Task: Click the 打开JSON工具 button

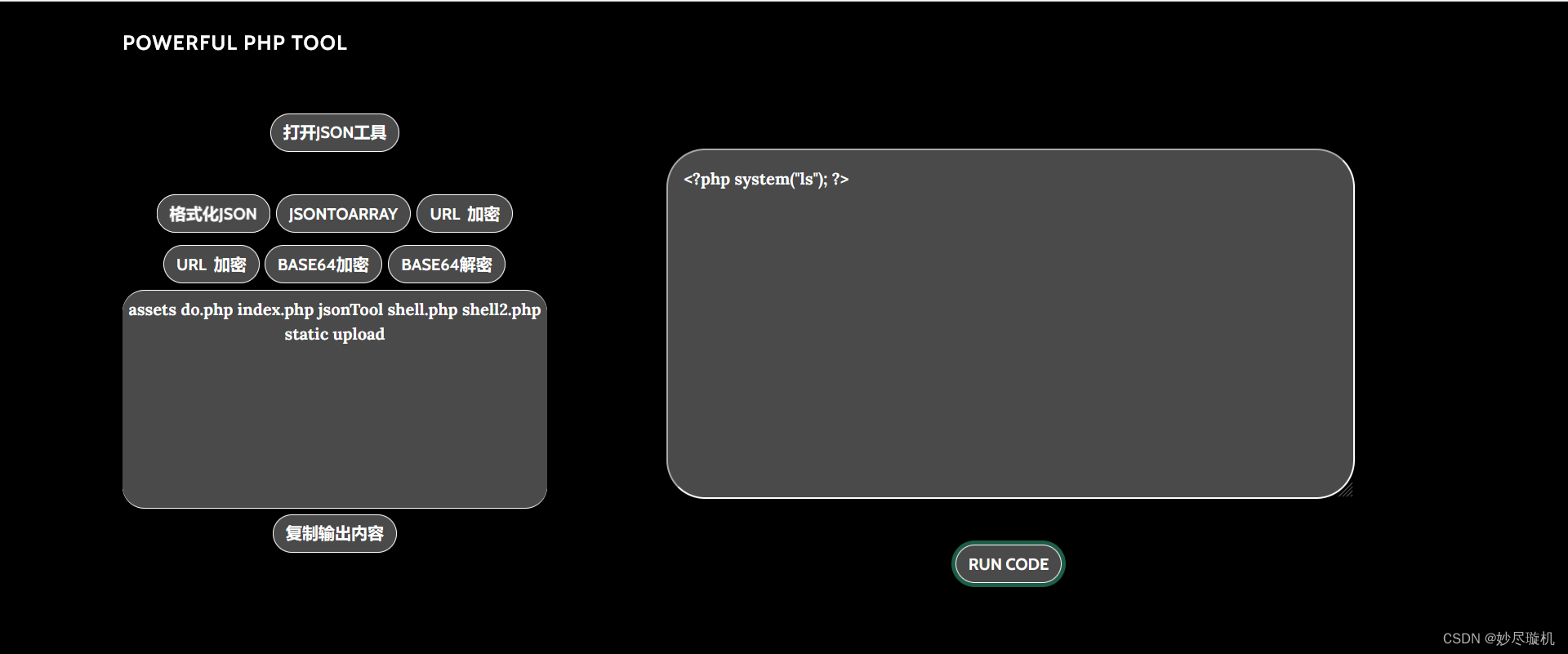Action: [335, 132]
